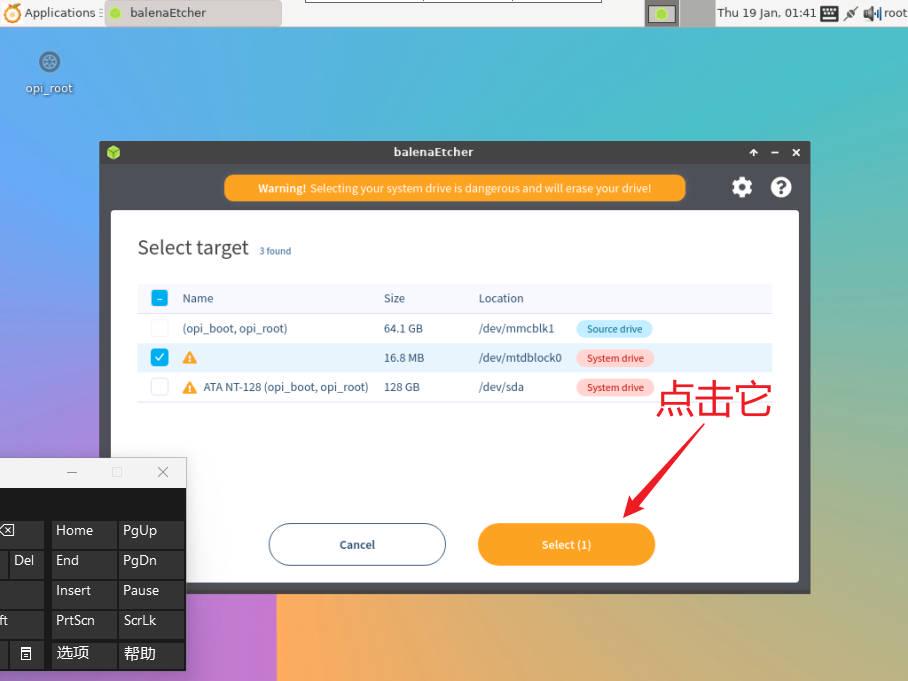Click the /dev/sda location text
The width and height of the screenshot is (908, 681).
pos(501,387)
